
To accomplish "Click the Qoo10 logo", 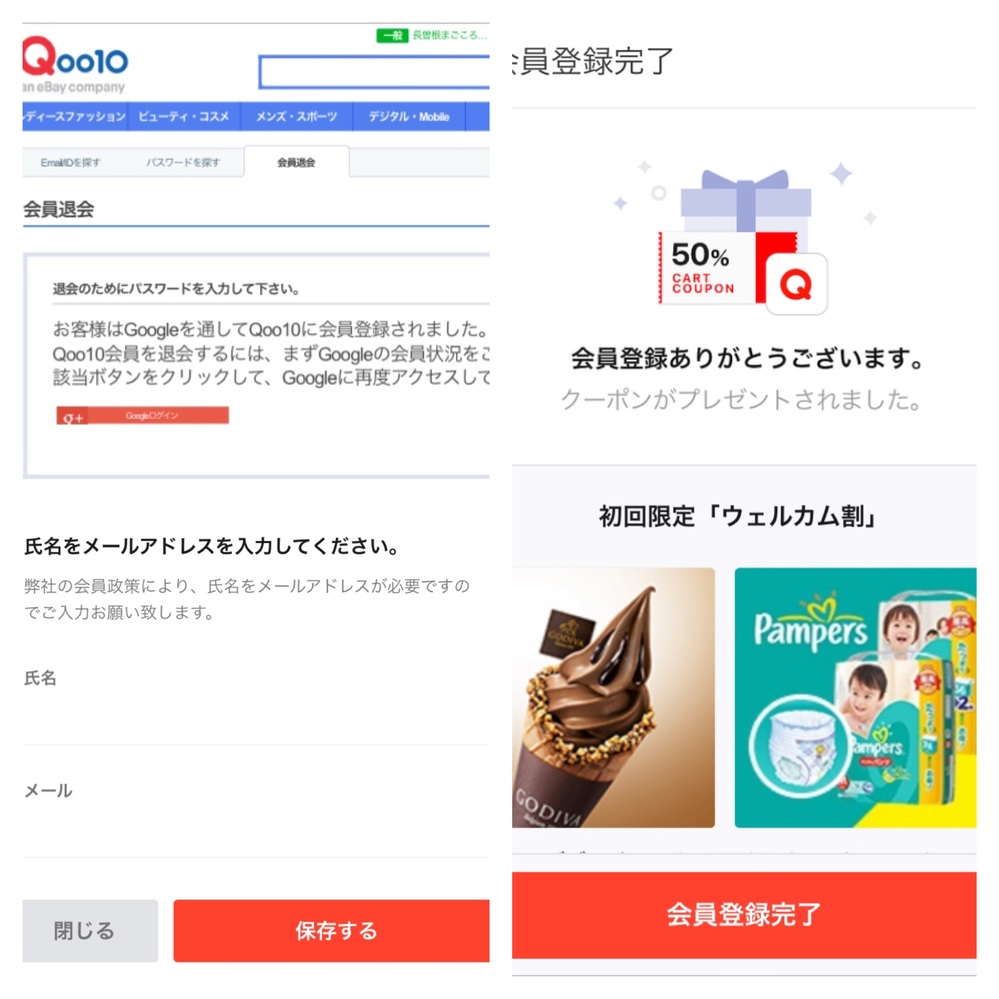I will pyautogui.click(x=75, y=64).
